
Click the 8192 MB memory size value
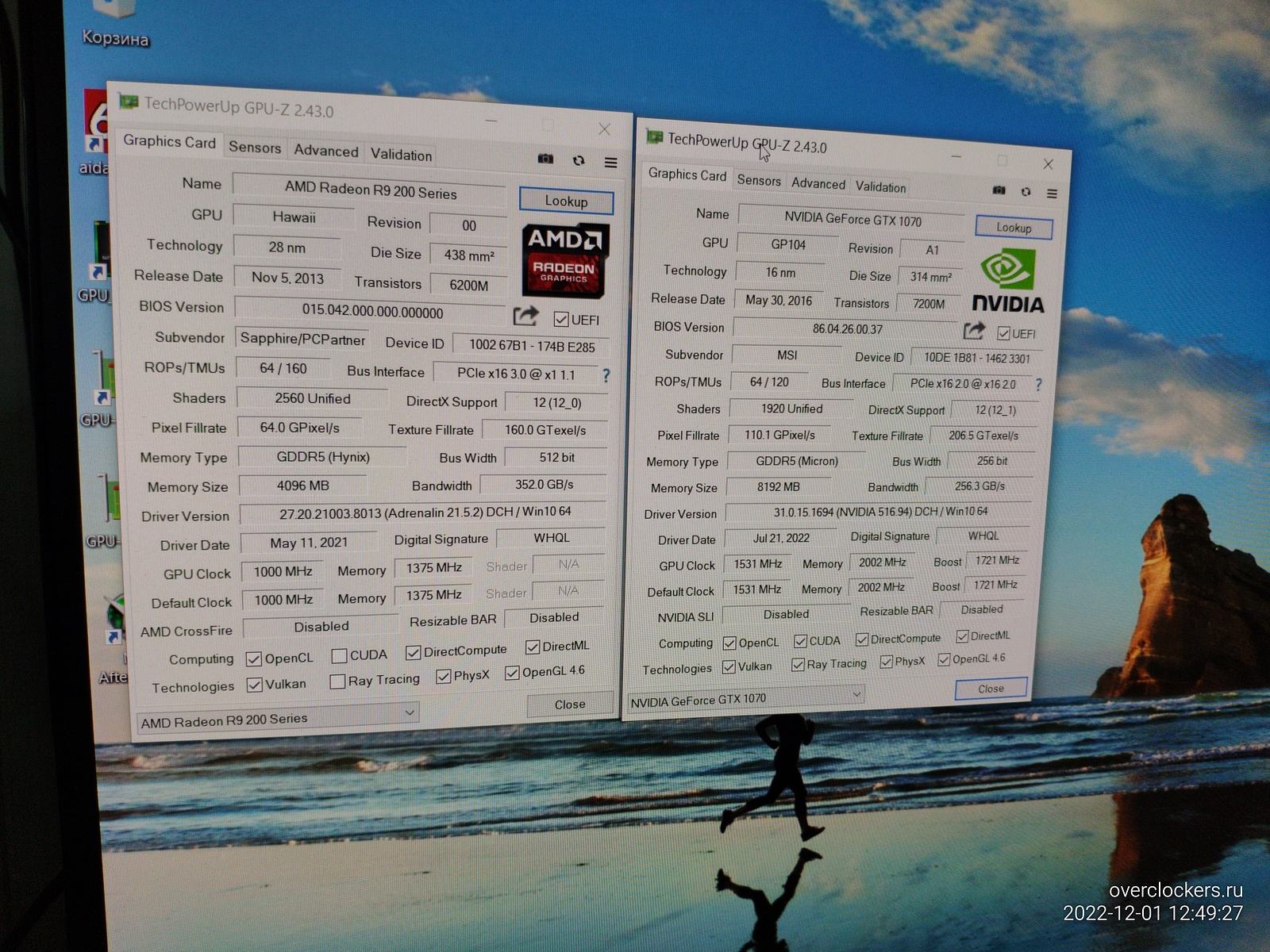pyautogui.click(x=778, y=487)
